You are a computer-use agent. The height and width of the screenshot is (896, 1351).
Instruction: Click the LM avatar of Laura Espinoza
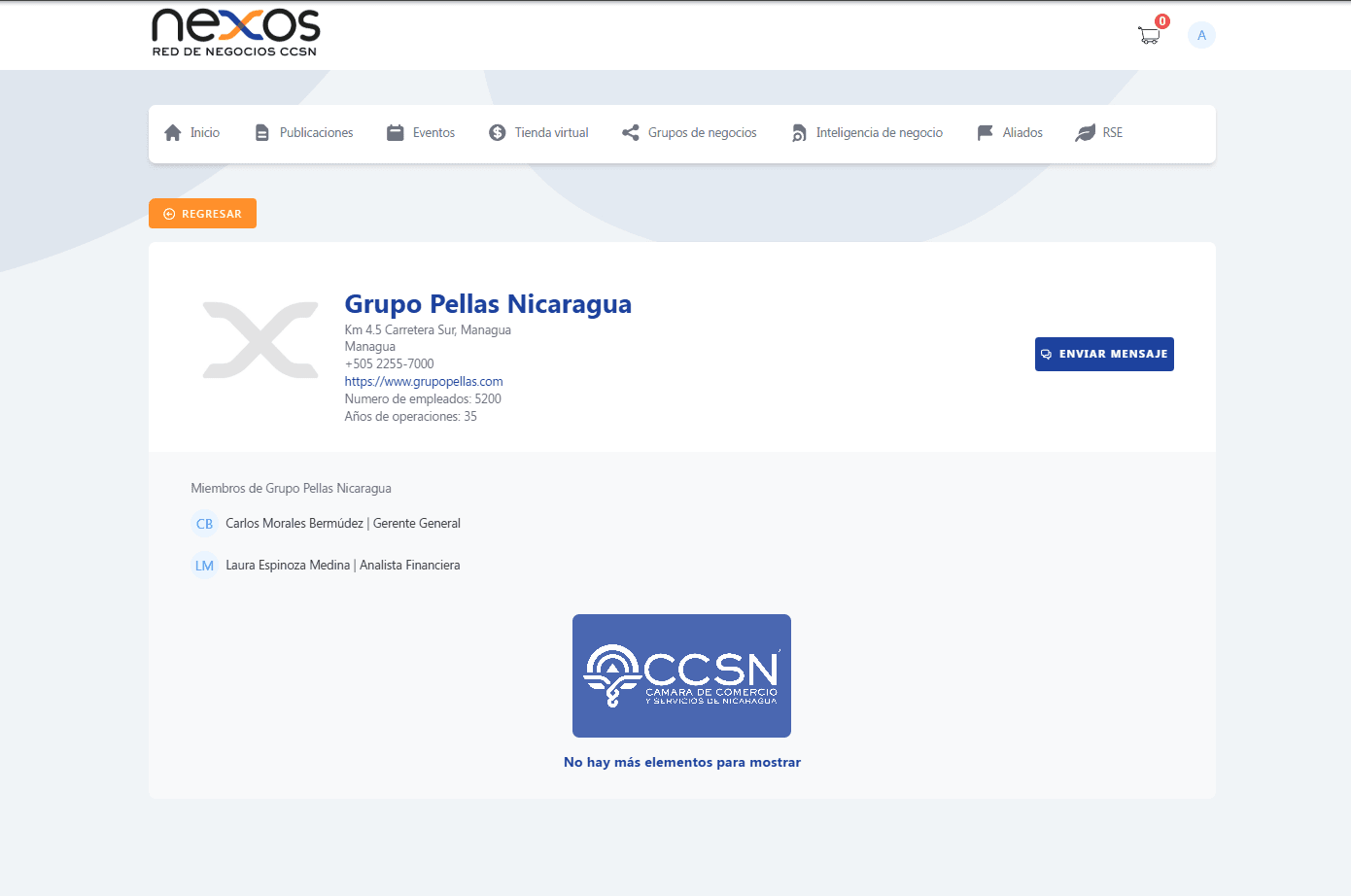click(204, 566)
